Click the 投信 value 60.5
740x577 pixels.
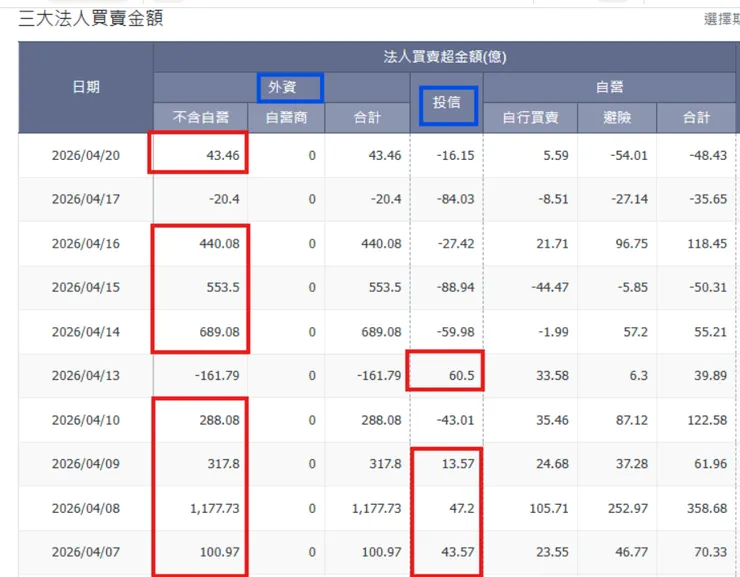click(x=462, y=376)
